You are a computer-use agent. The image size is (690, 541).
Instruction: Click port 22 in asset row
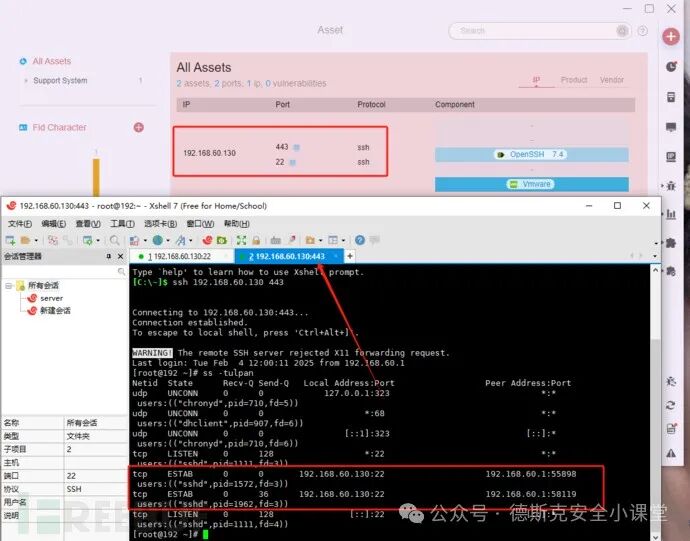280,162
